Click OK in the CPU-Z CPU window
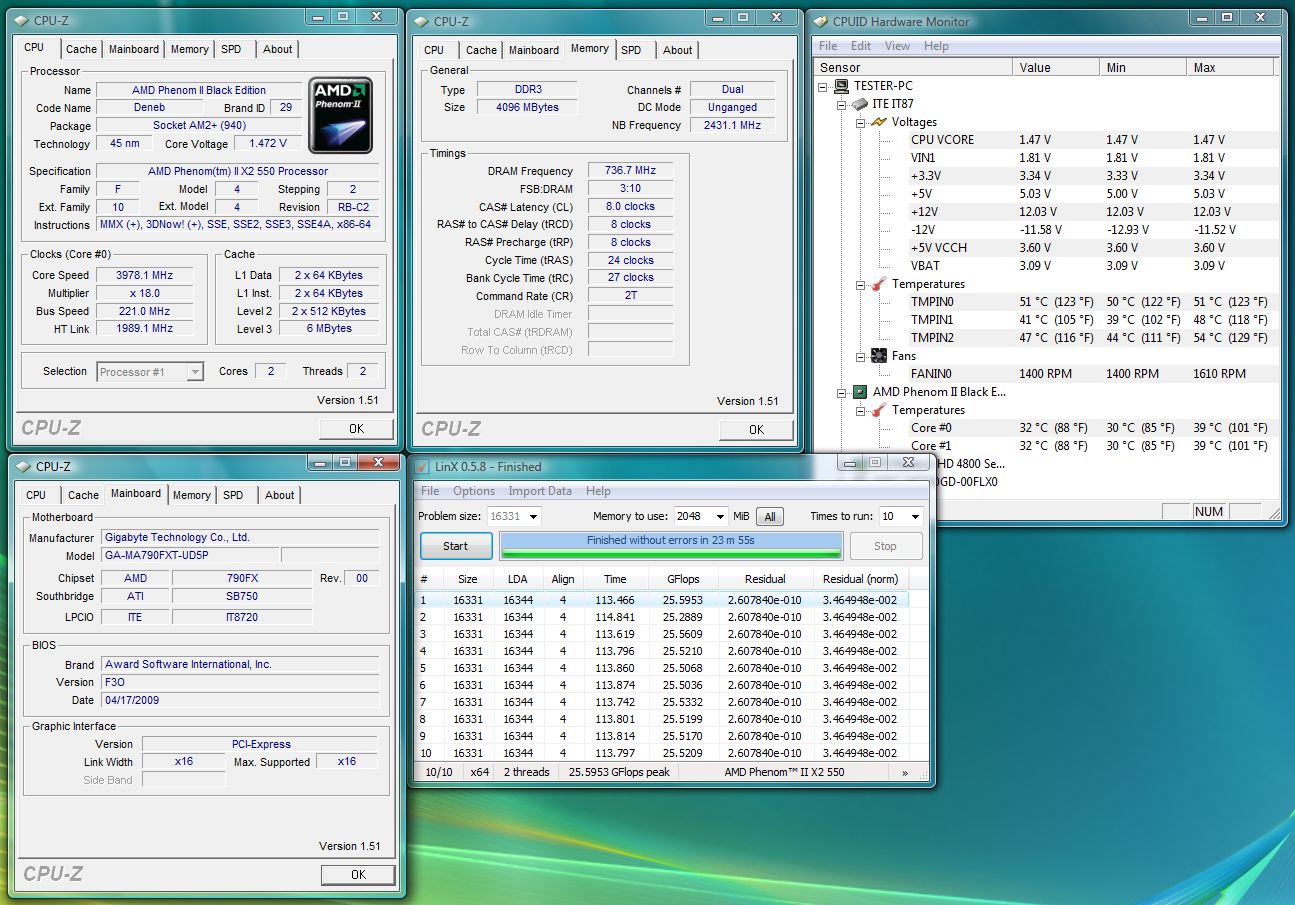 [357, 428]
